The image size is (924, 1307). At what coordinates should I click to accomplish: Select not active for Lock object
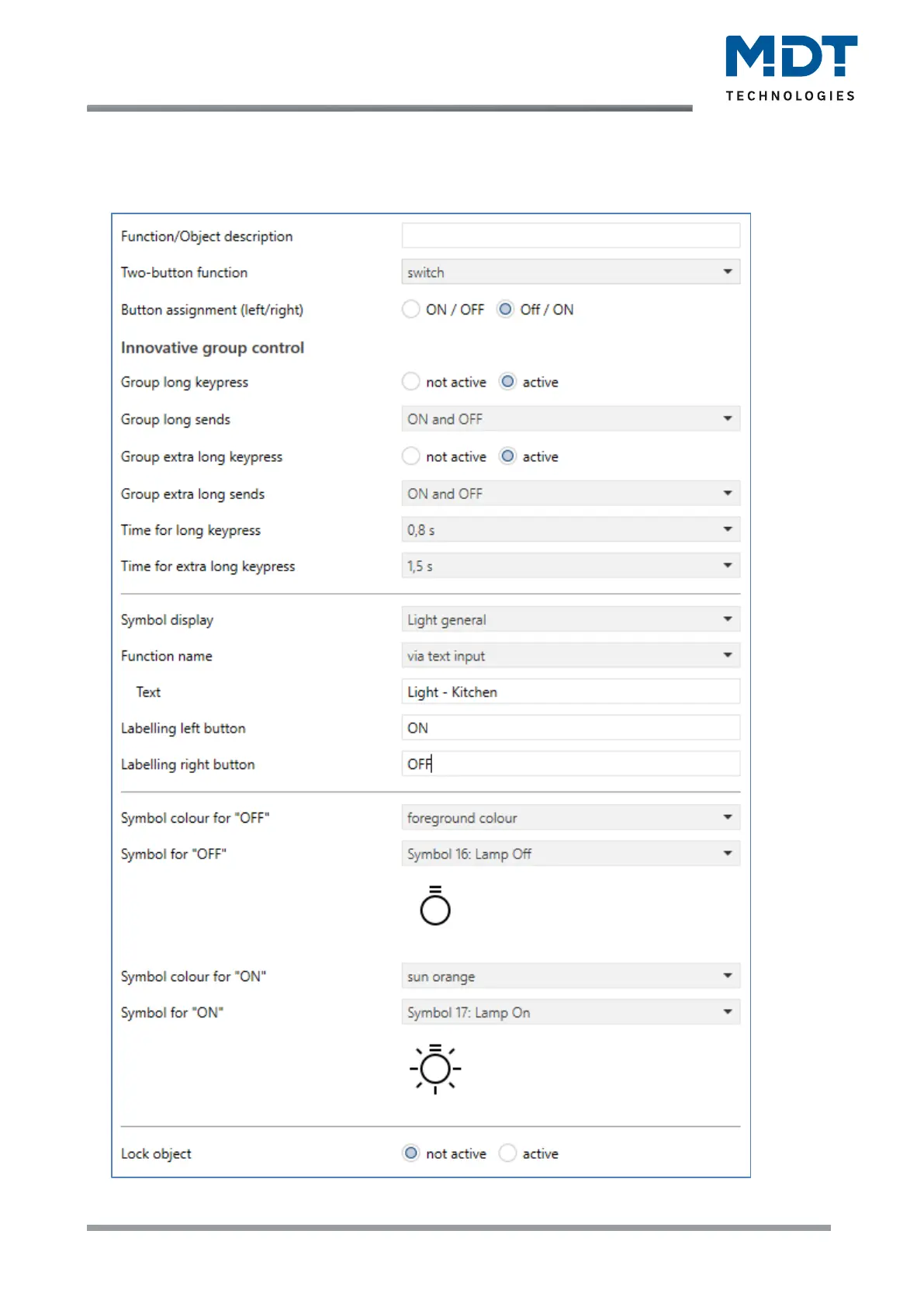point(411,1153)
